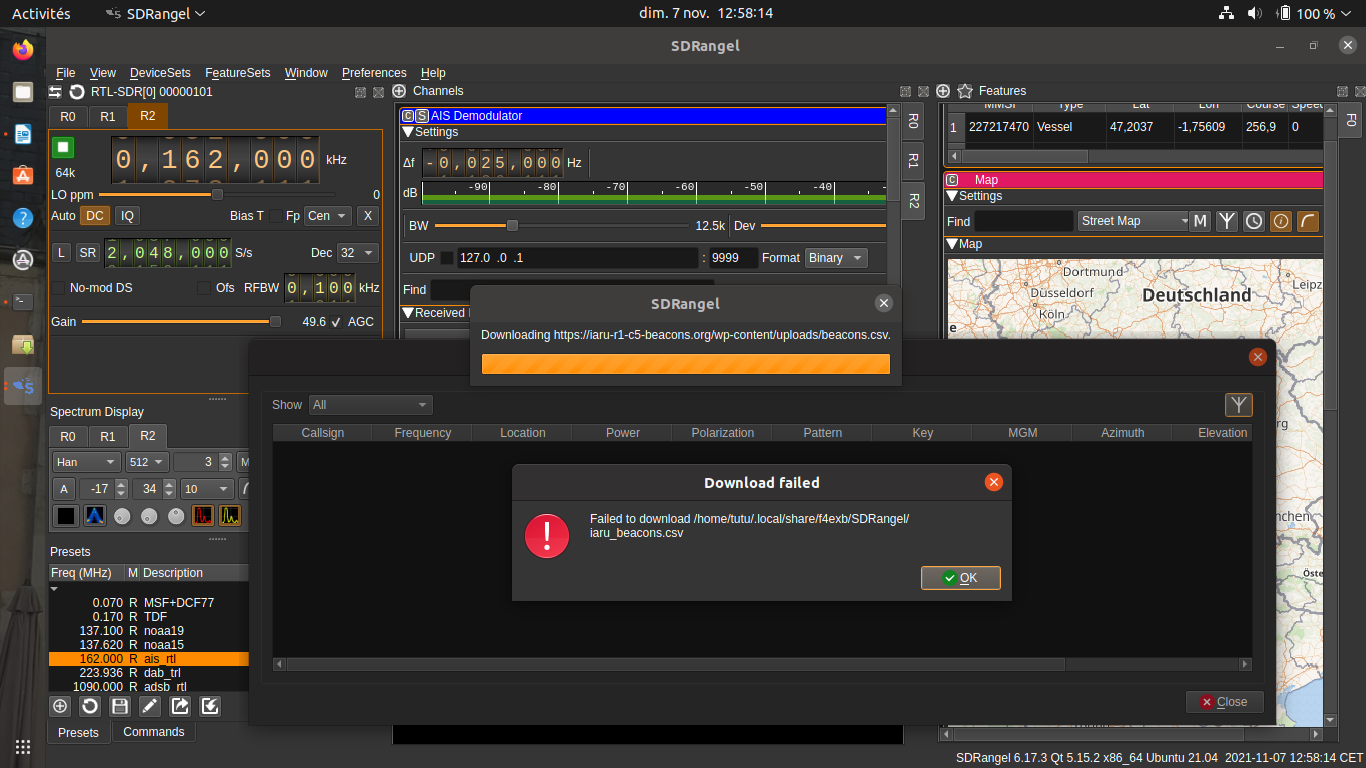Viewport: 1366px width, 768px height.
Task: Enable the Bias T checkbox
Action: tap(277, 216)
